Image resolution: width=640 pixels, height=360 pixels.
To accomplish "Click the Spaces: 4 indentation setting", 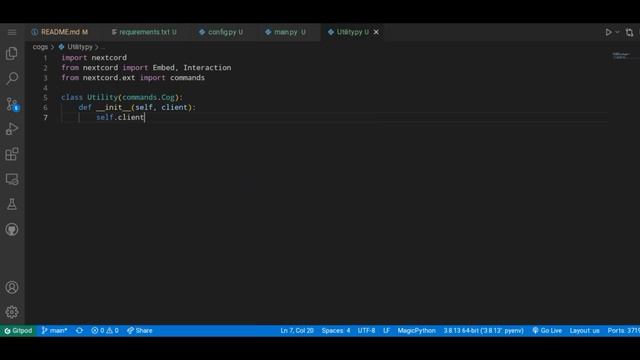I will [x=336, y=331].
